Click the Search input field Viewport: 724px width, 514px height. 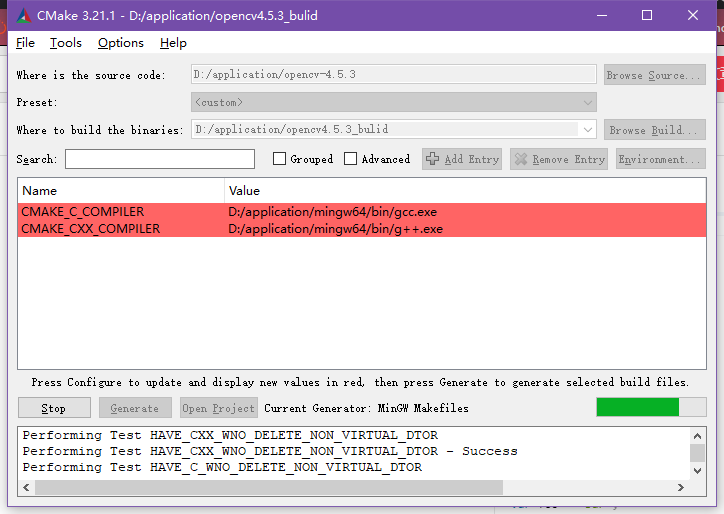pyautogui.click(x=160, y=159)
